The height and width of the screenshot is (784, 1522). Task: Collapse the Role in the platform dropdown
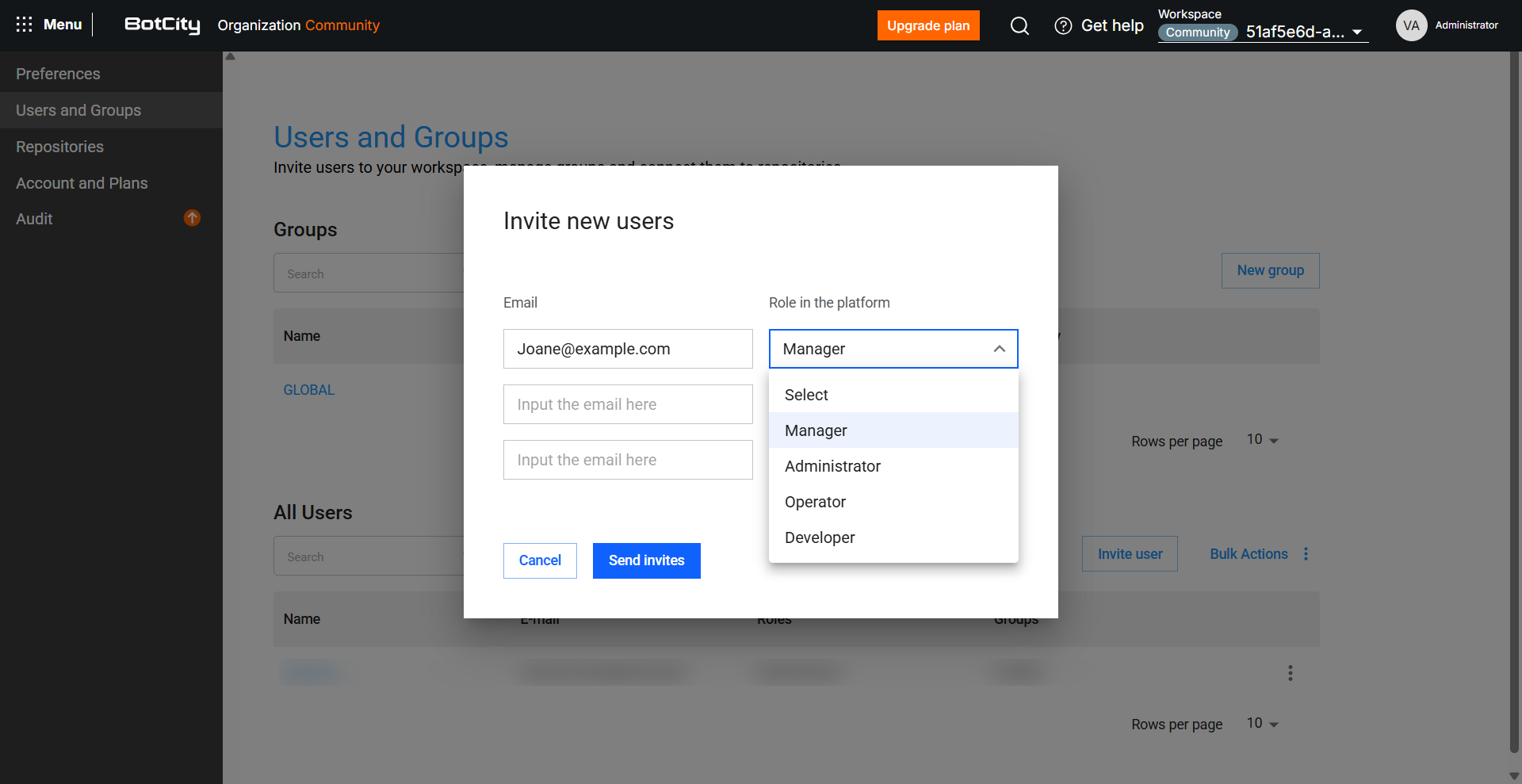[x=999, y=349]
